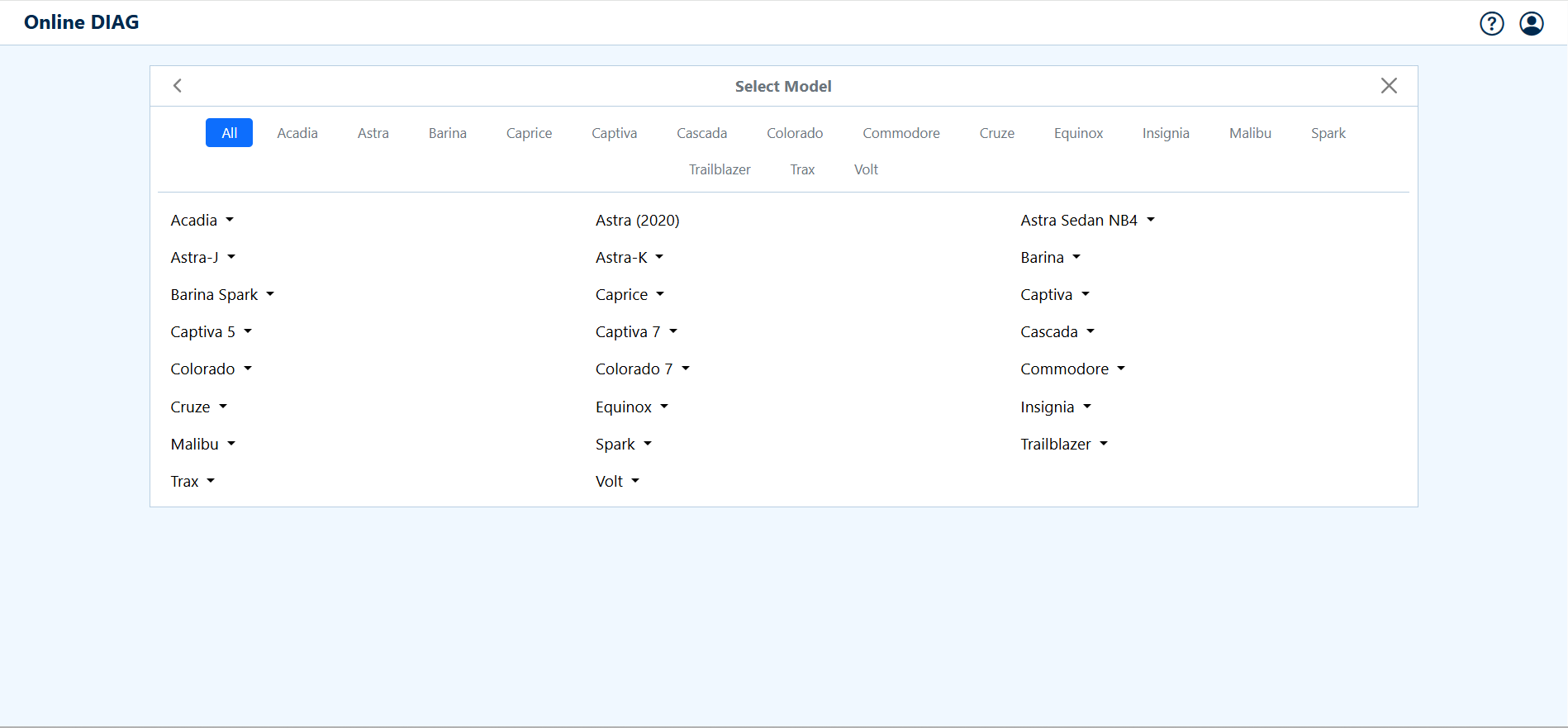Image resolution: width=1568 pixels, height=728 pixels.
Task: Open the Captiva 5 model dropdown
Action: 211,332
